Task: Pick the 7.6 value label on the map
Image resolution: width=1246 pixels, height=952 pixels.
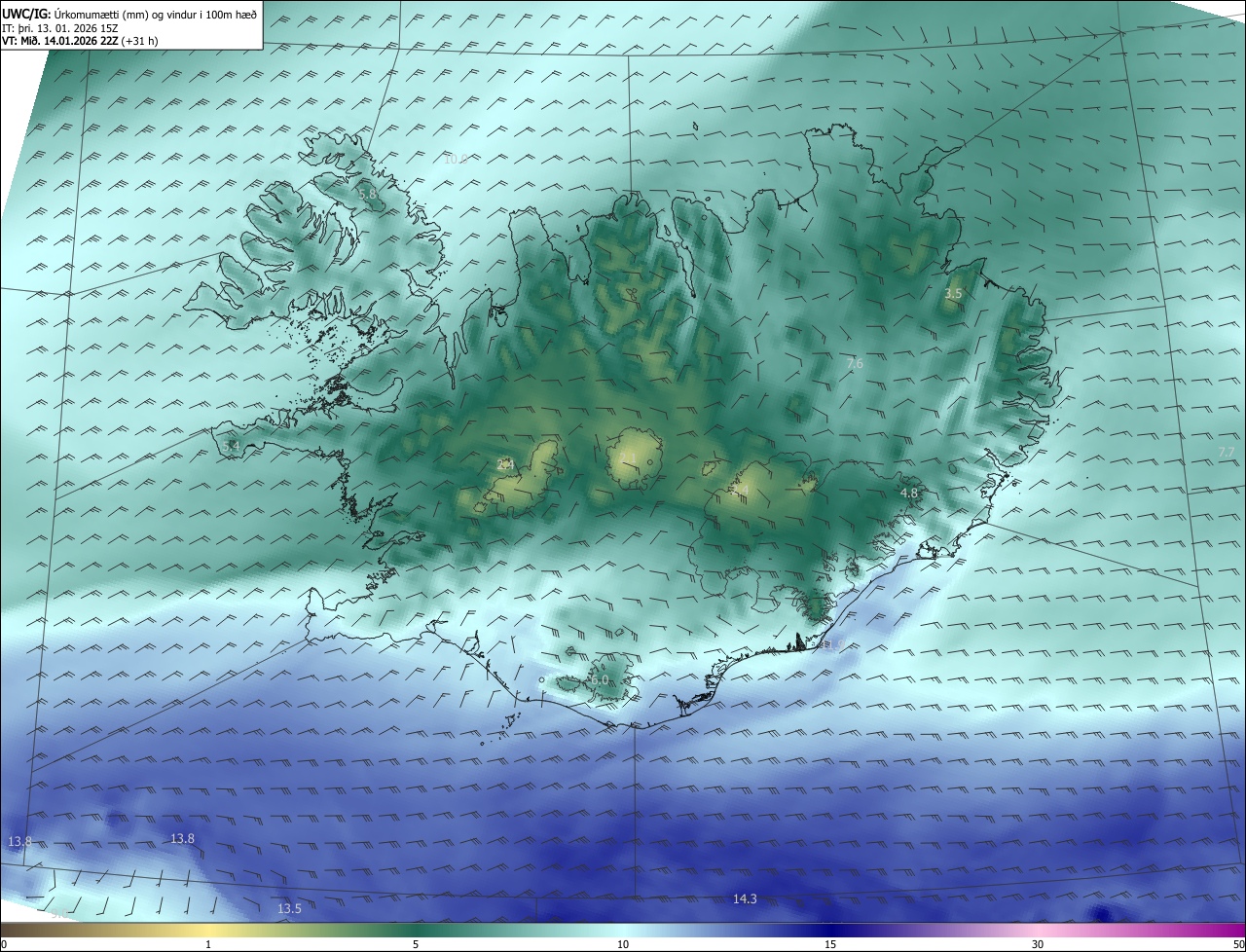Action: (855, 364)
